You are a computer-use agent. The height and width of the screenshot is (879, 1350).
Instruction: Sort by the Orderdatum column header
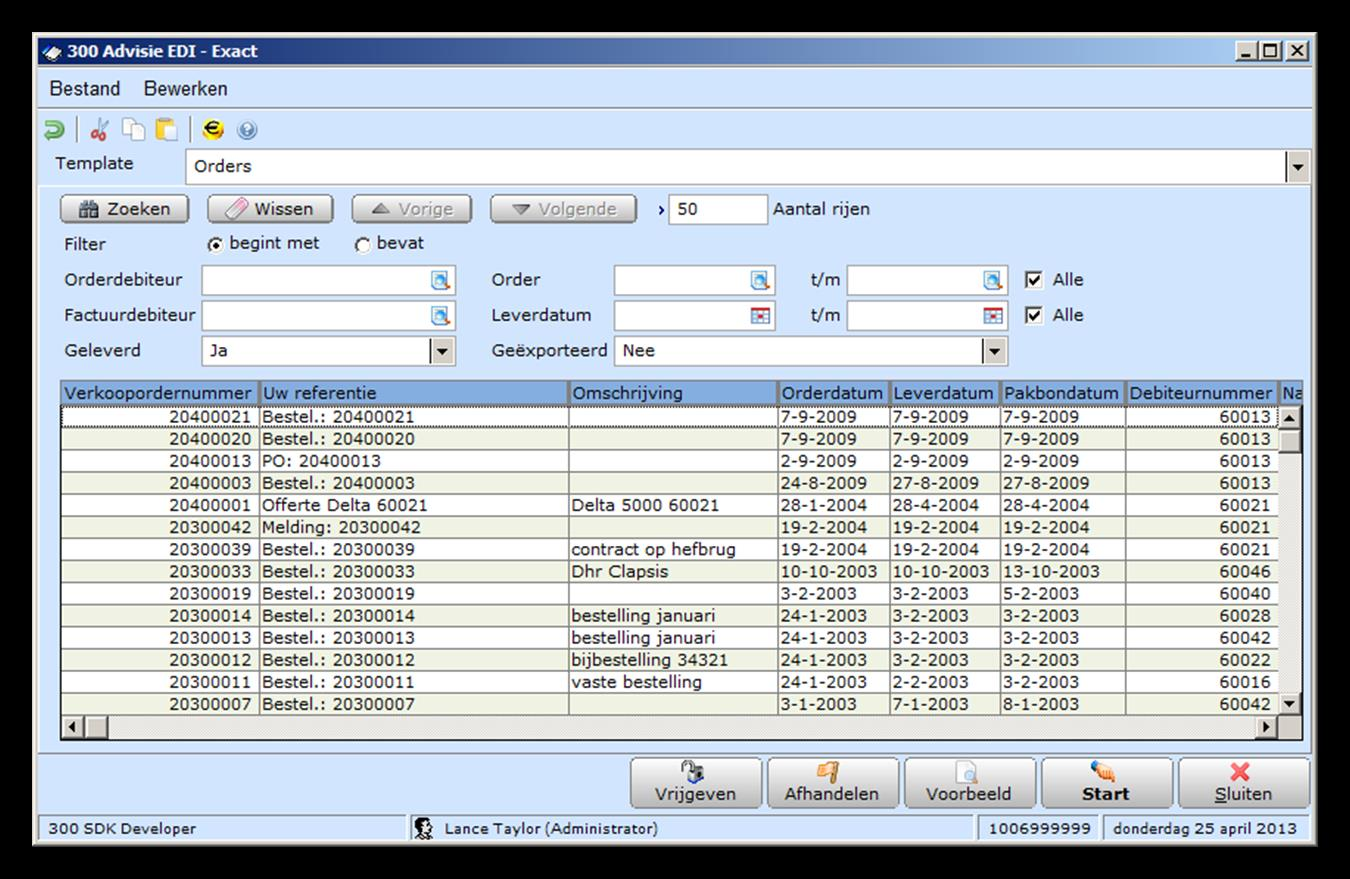coord(834,393)
